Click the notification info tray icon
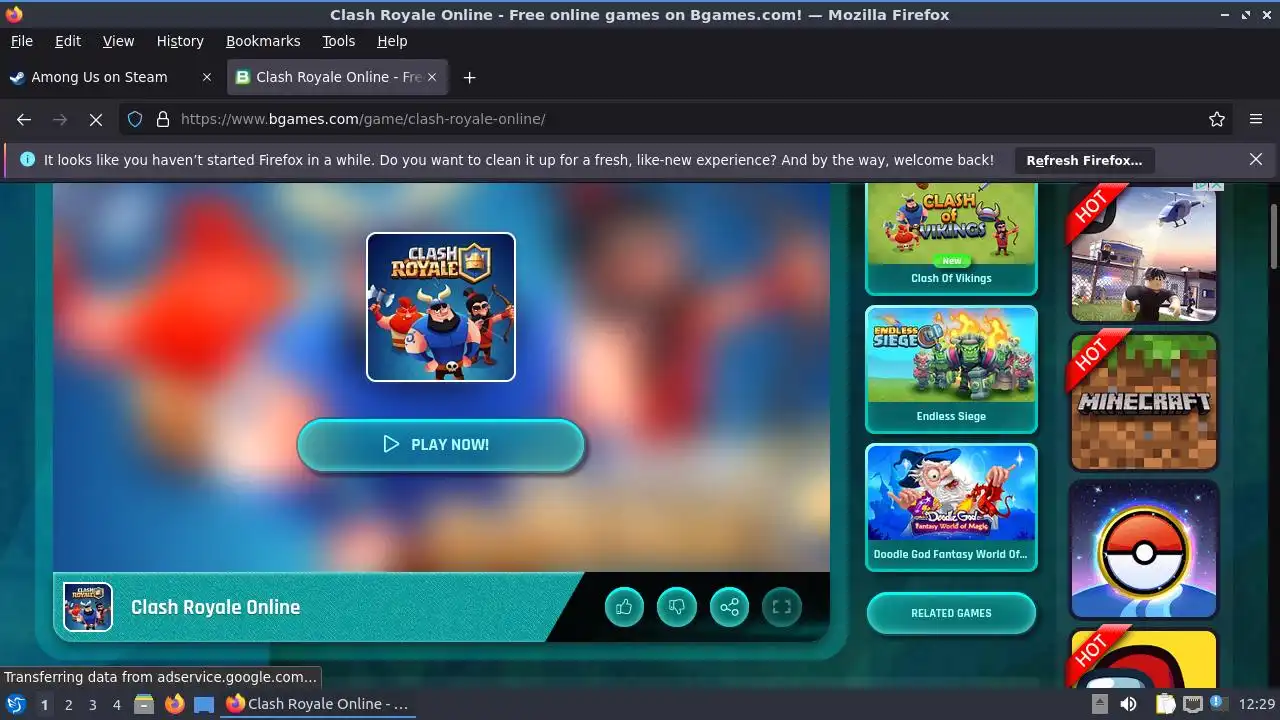1280x720 pixels. (1219, 704)
